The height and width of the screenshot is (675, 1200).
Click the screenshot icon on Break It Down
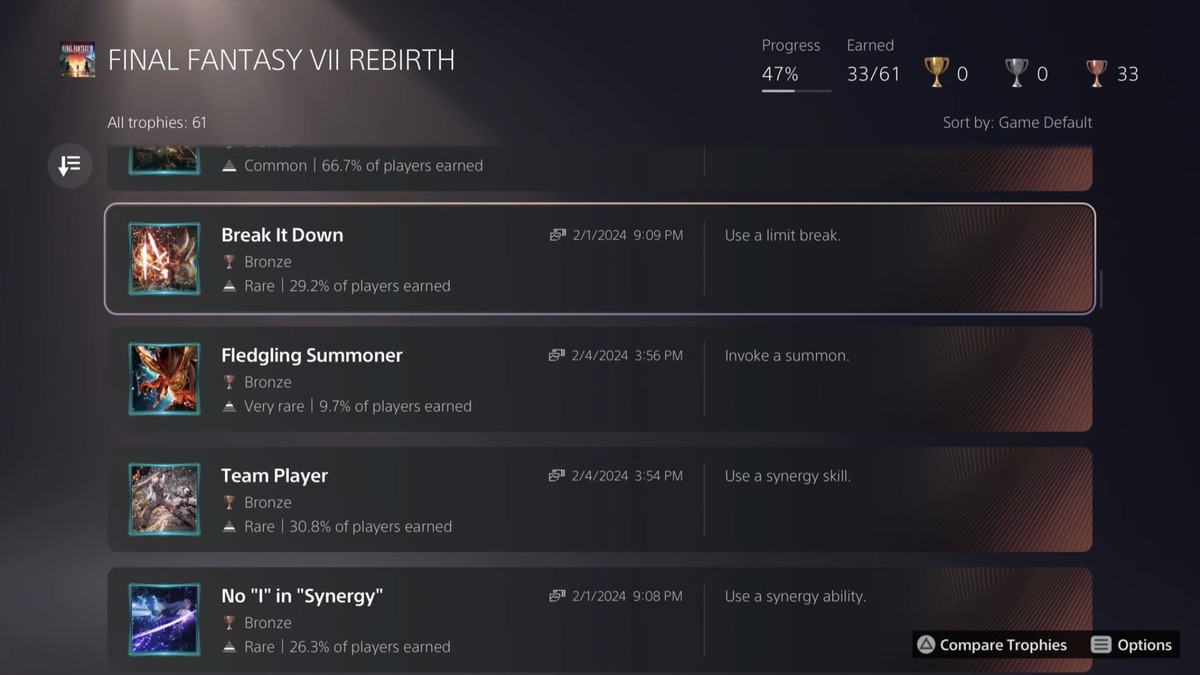coord(557,235)
